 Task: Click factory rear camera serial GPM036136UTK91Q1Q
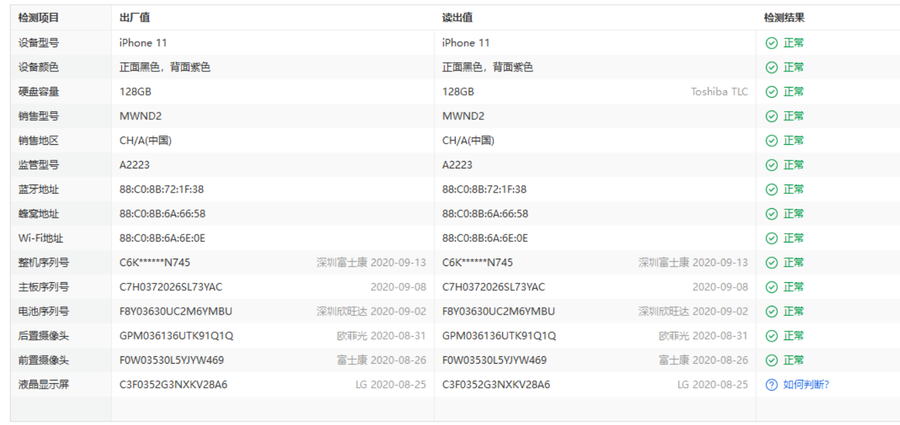(x=176, y=336)
